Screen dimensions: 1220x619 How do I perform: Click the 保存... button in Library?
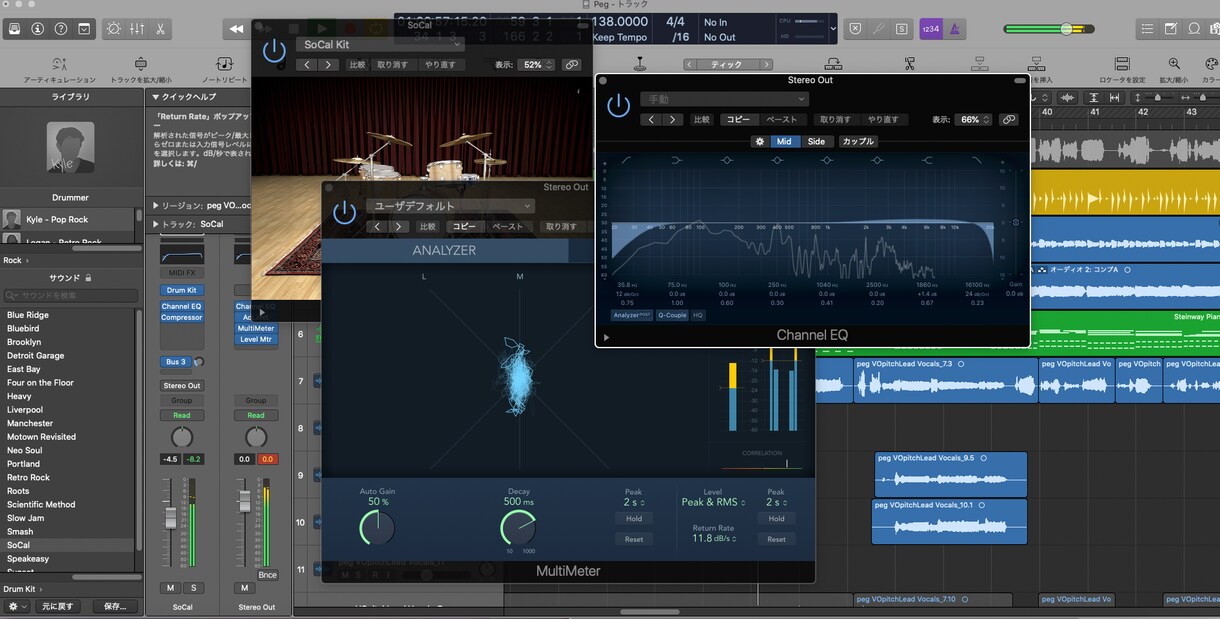coord(115,606)
